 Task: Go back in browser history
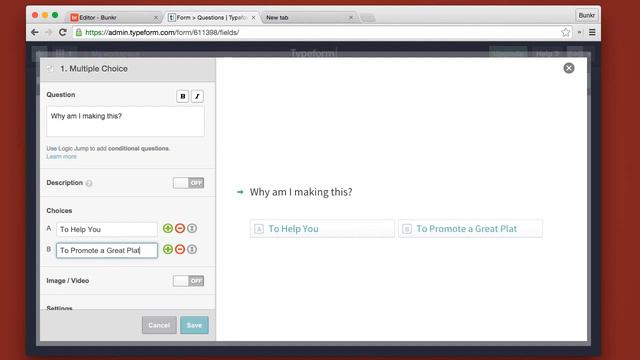click(35, 32)
